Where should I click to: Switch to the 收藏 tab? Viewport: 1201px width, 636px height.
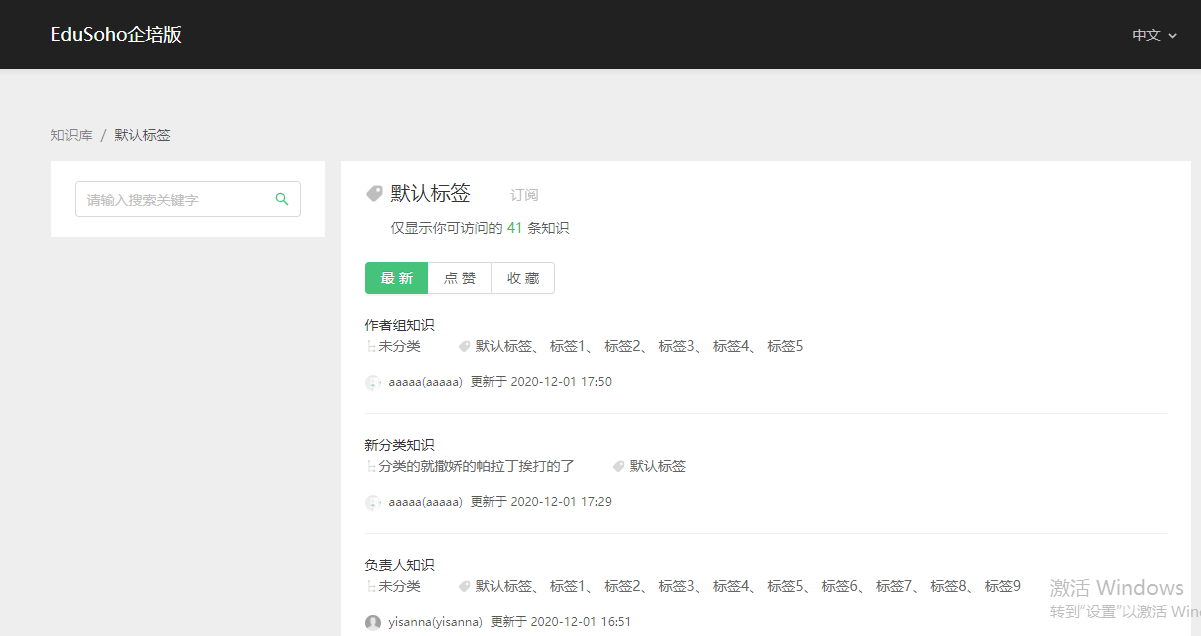523,278
